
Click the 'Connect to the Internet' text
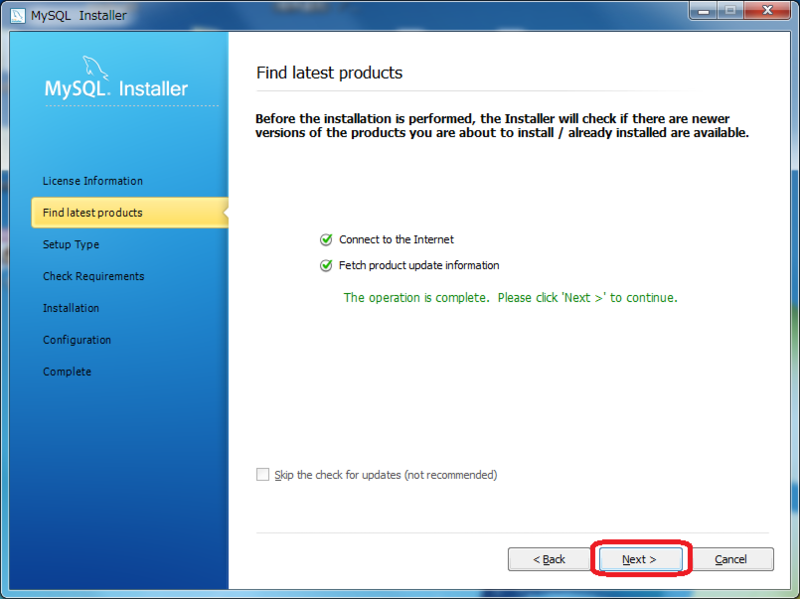click(x=396, y=239)
